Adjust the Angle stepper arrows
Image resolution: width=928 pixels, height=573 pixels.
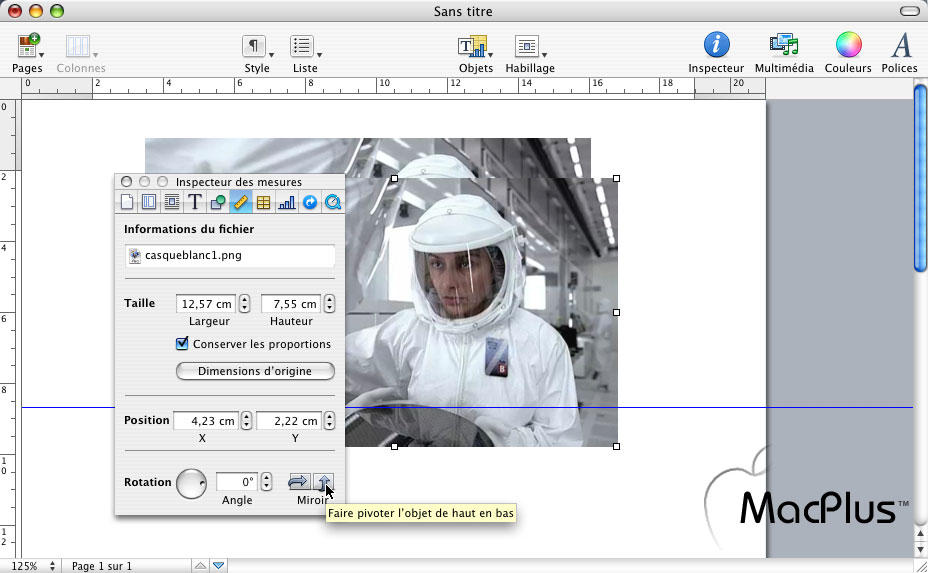tap(267, 482)
